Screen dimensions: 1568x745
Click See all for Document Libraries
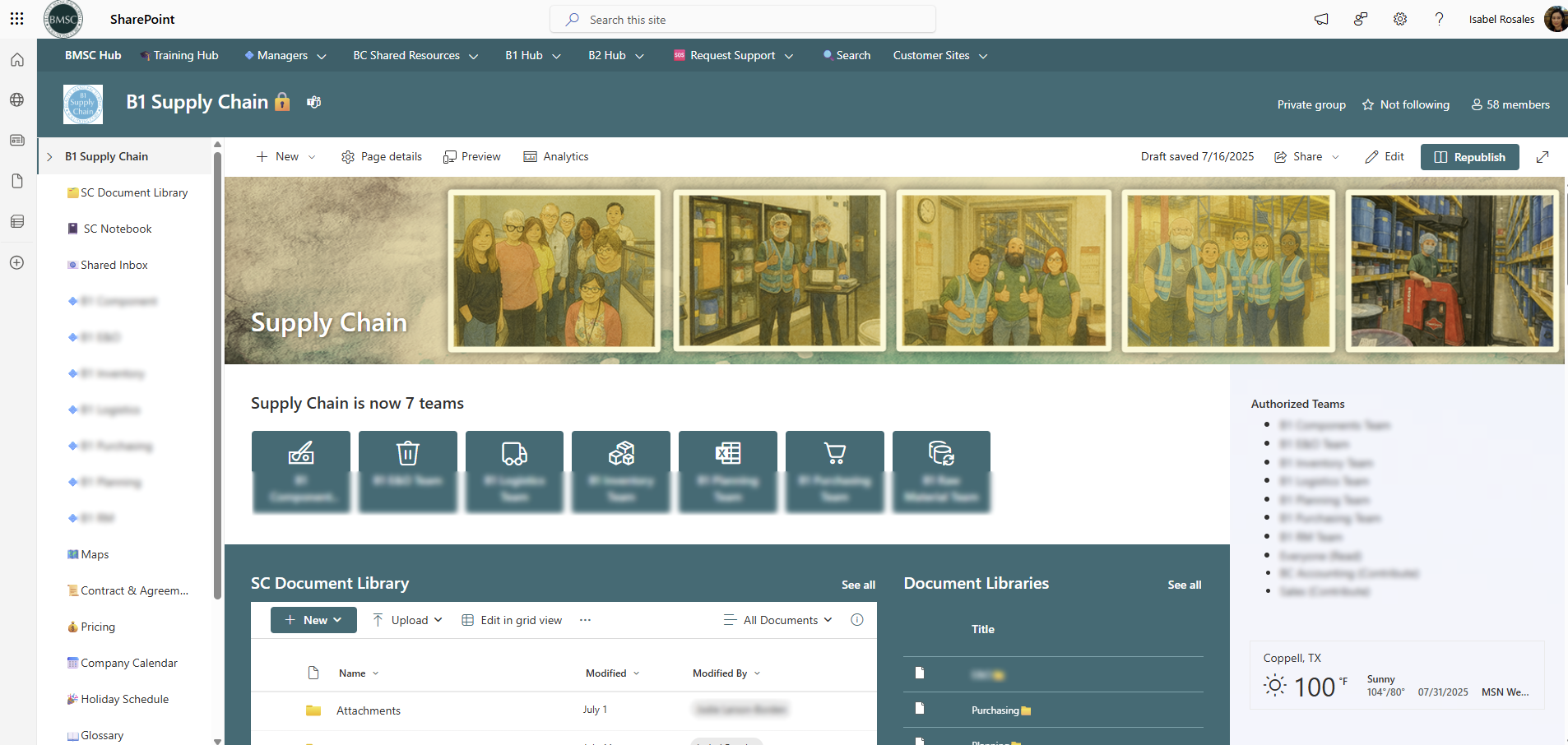(1184, 585)
